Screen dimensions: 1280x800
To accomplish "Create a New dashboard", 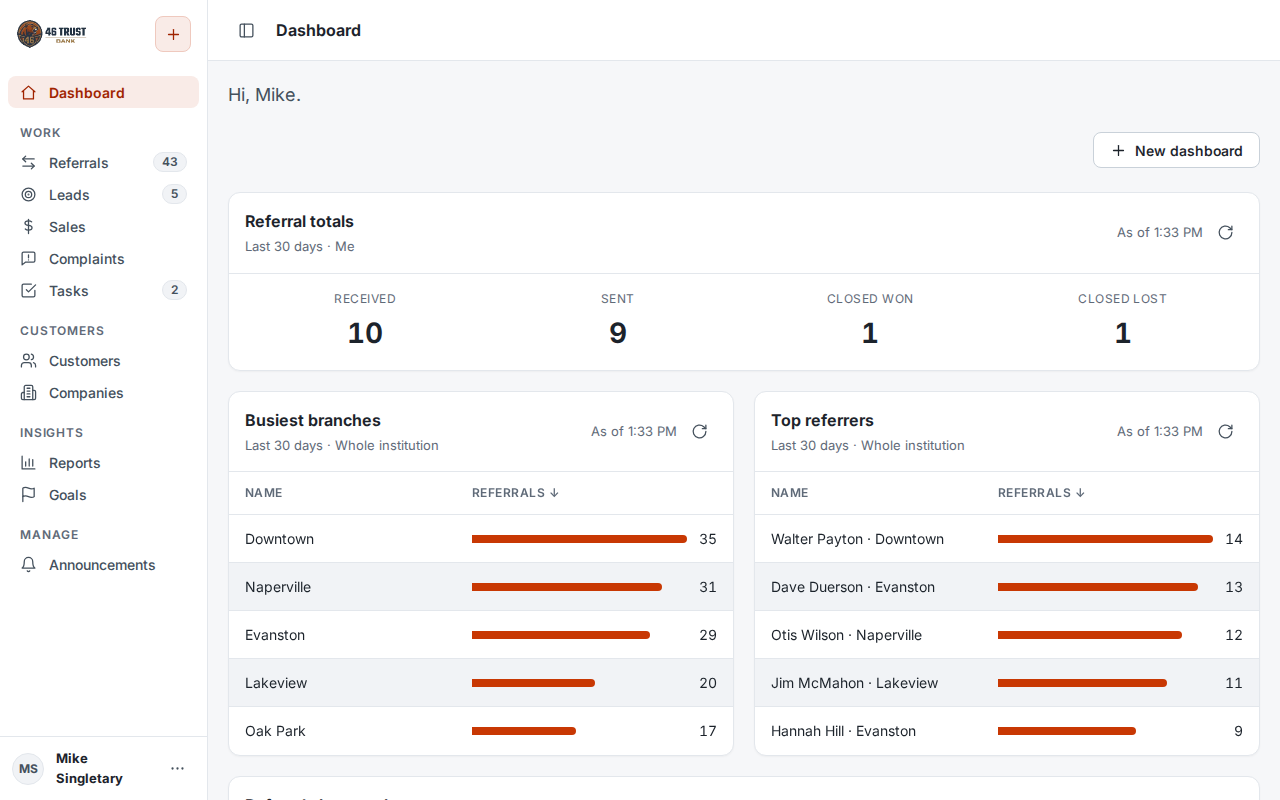I will pos(1176,150).
